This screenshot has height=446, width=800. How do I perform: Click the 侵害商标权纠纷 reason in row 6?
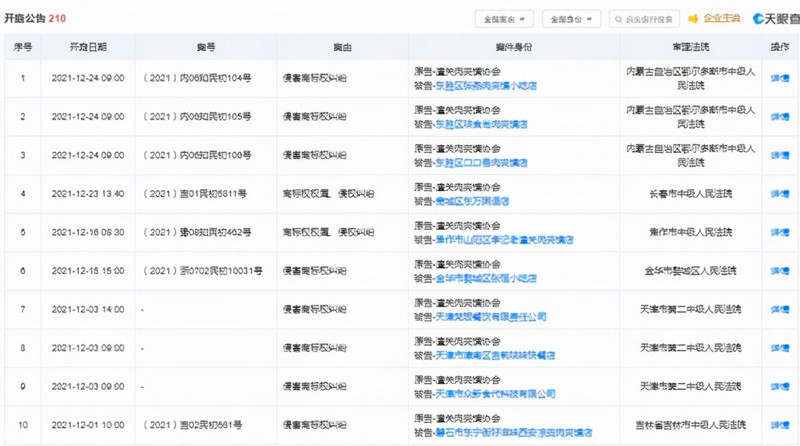point(315,271)
